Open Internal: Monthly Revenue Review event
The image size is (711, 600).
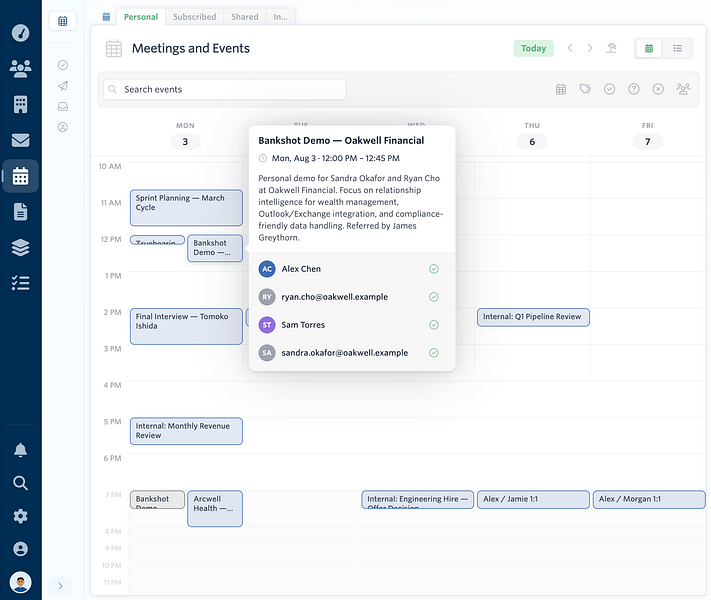186,431
